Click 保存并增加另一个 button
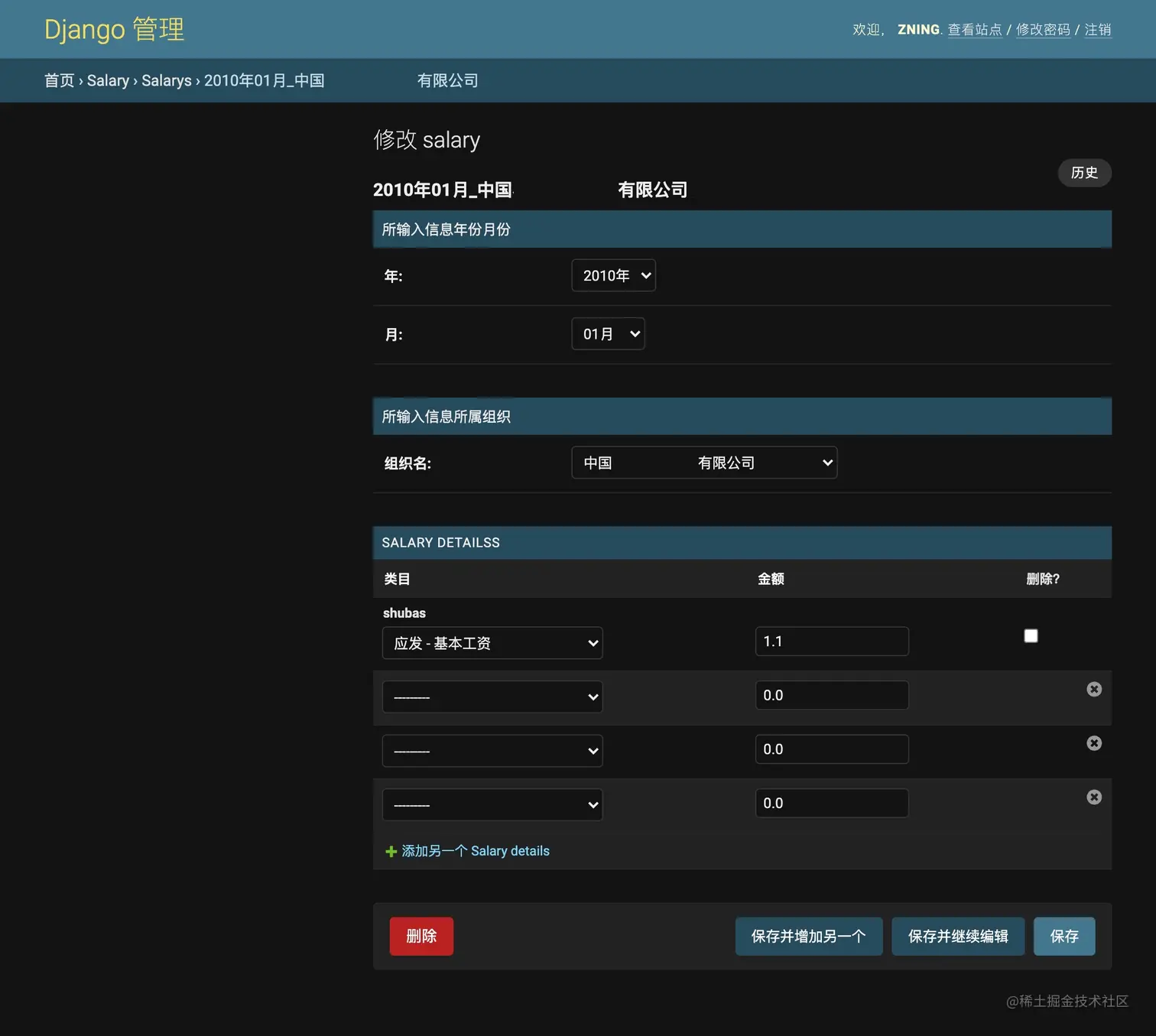1156x1036 pixels. pyautogui.click(x=809, y=936)
